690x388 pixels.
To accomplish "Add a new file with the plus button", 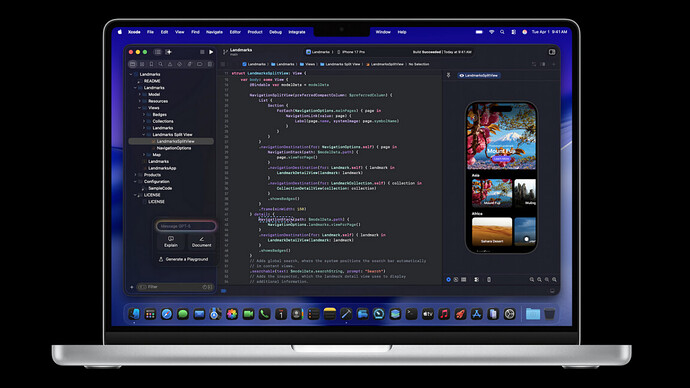I will [x=132, y=287].
